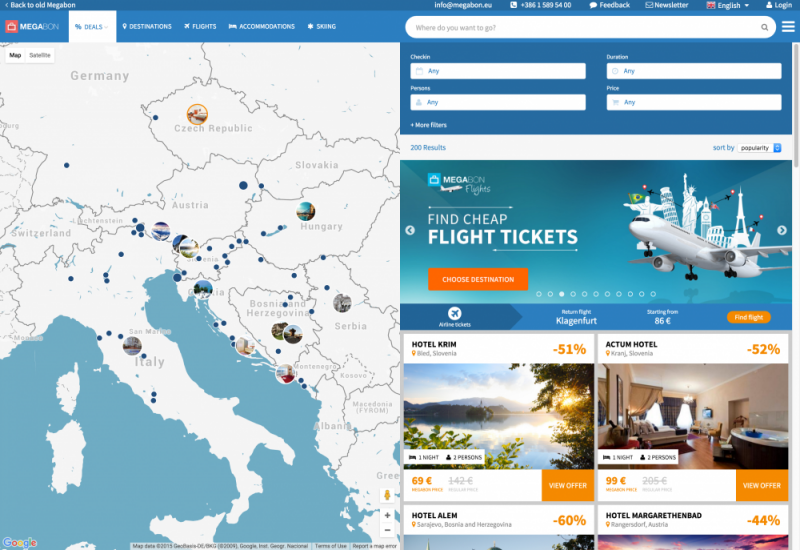800x550 pixels.
Task: Open Newsletter link
Action: click(667, 5)
